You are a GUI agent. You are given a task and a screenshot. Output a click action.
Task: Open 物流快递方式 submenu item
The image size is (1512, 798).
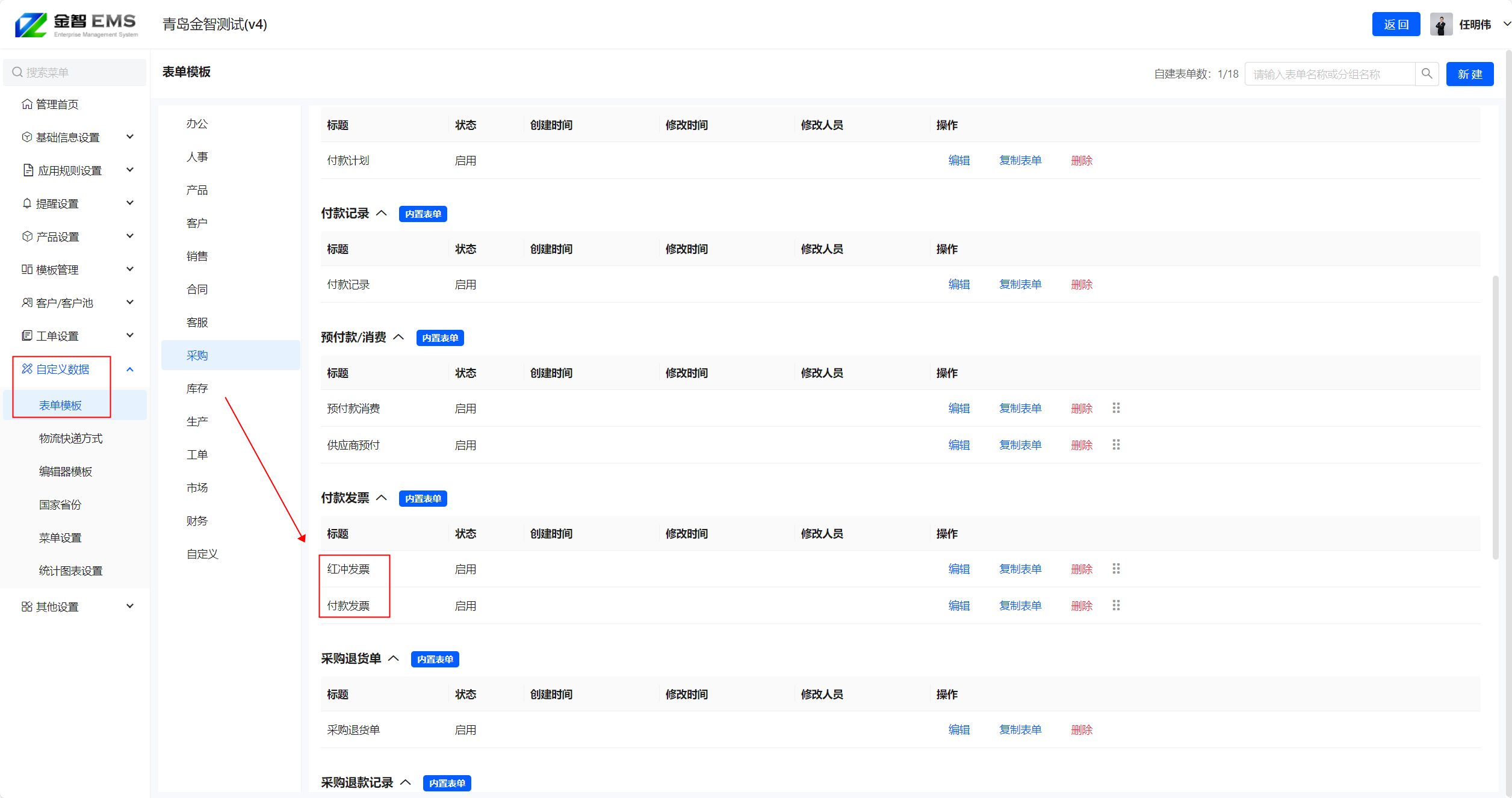coord(70,439)
